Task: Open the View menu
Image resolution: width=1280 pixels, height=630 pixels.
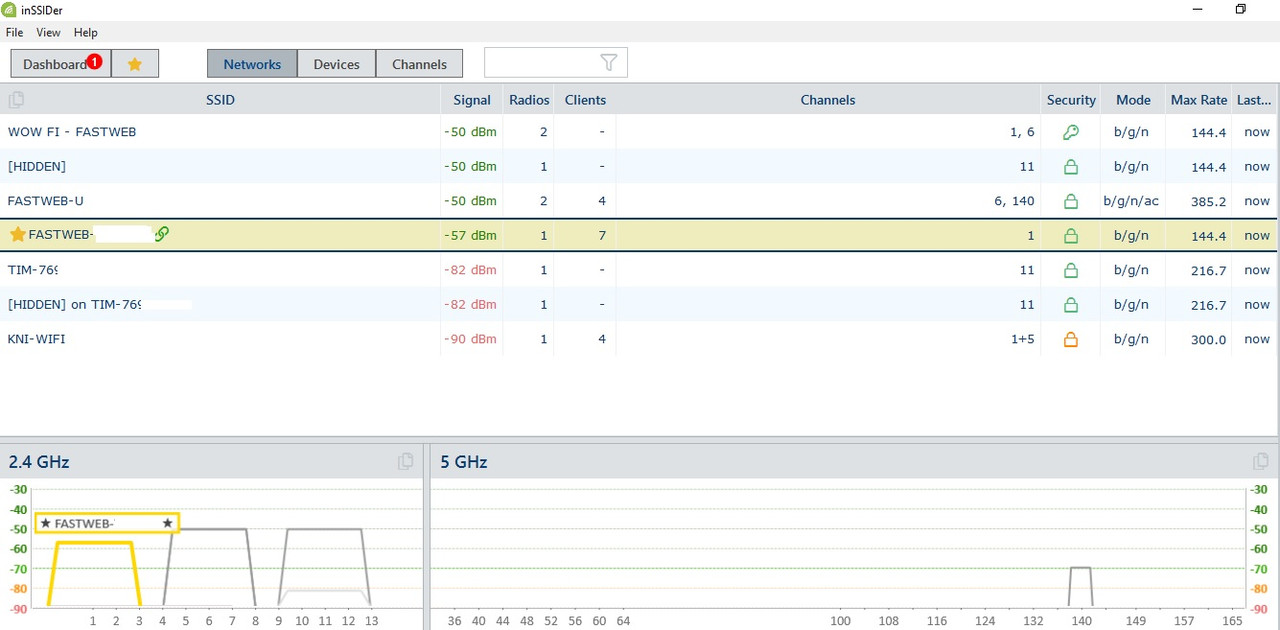Action: pos(49,33)
